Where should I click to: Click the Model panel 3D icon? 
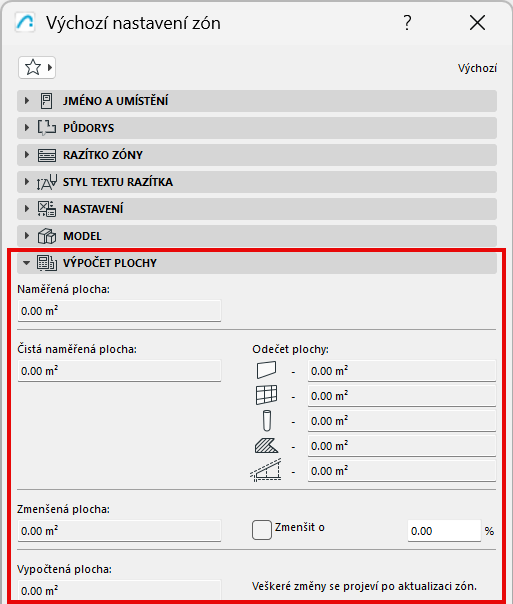pyautogui.click(x=47, y=236)
